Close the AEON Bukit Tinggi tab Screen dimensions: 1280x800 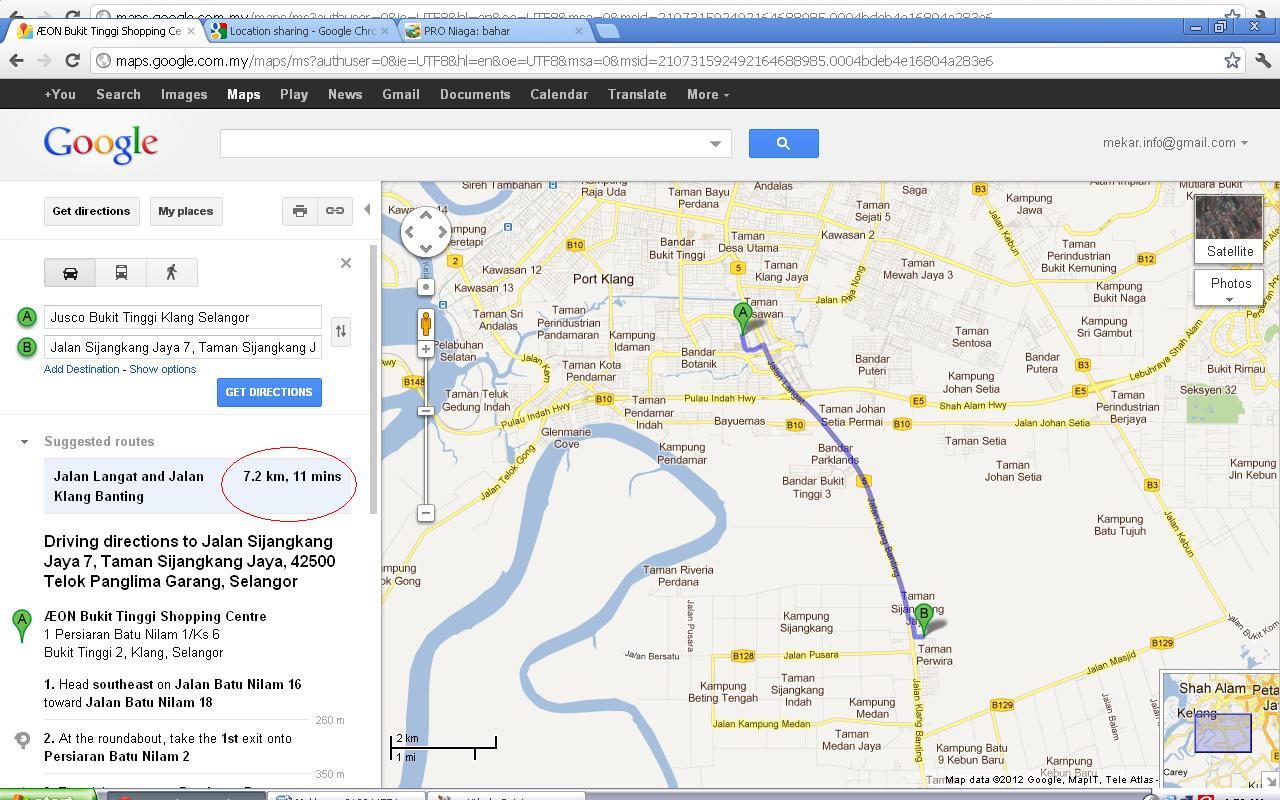pos(191,31)
